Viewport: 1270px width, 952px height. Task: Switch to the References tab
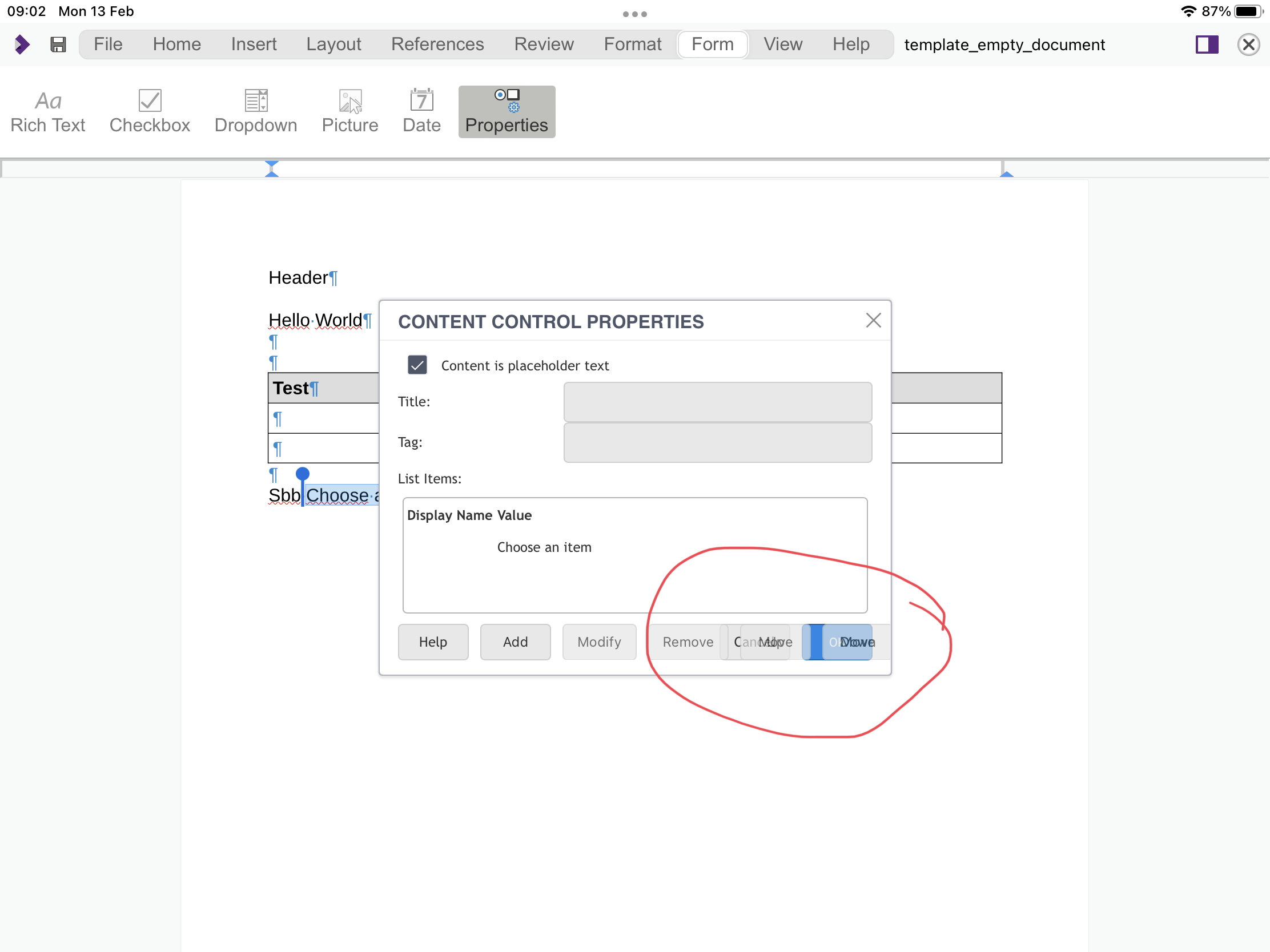437,44
